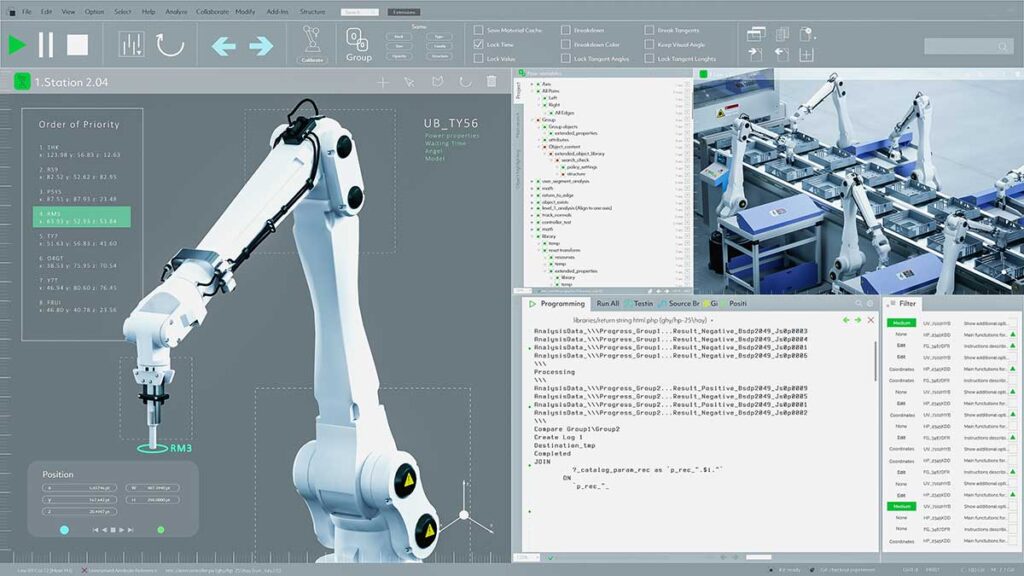The height and width of the screenshot is (576, 1024).
Task: Click the toolbar search input field
Action: (968, 46)
